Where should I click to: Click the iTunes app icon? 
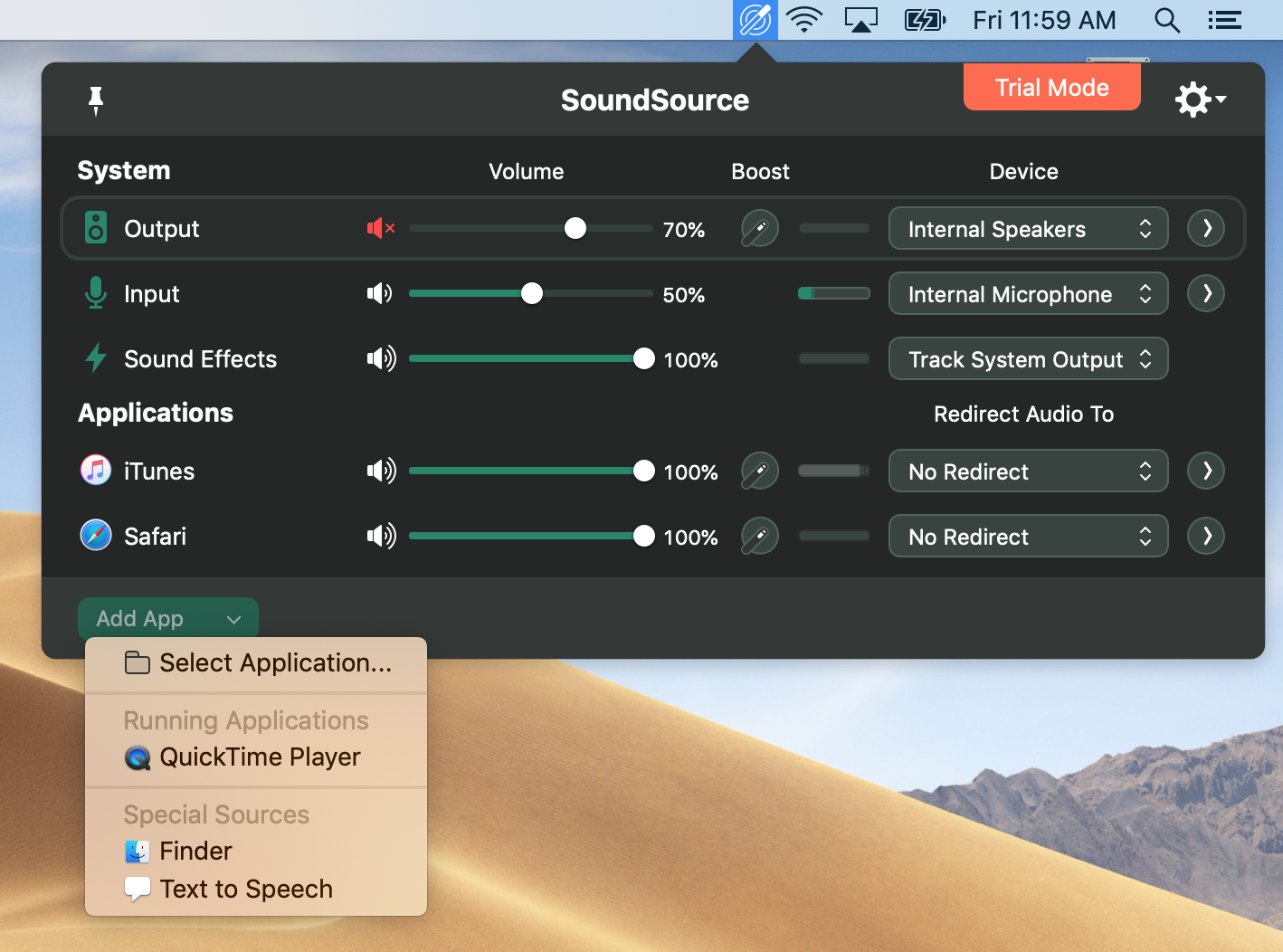(x=96, y=471)
